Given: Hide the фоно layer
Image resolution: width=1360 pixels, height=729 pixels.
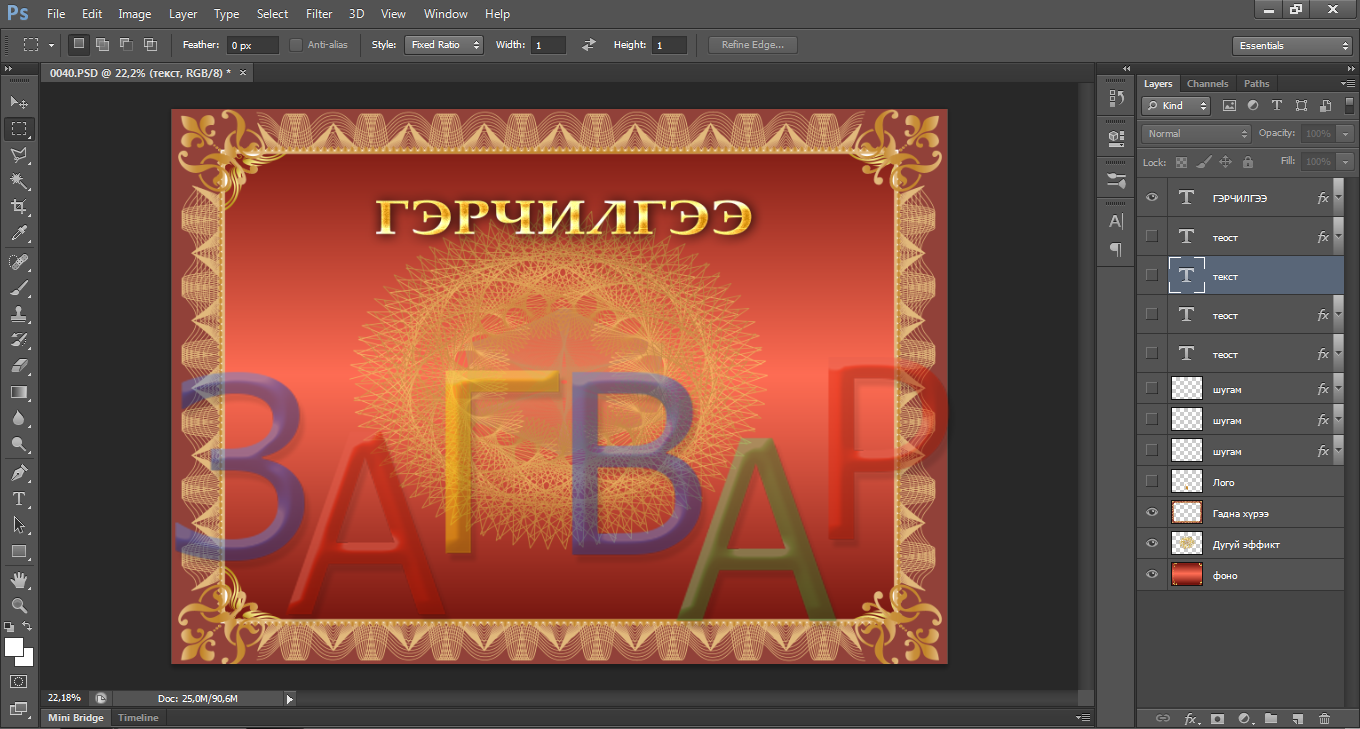Looking at the screenshot, I should tap(1152, 575).
